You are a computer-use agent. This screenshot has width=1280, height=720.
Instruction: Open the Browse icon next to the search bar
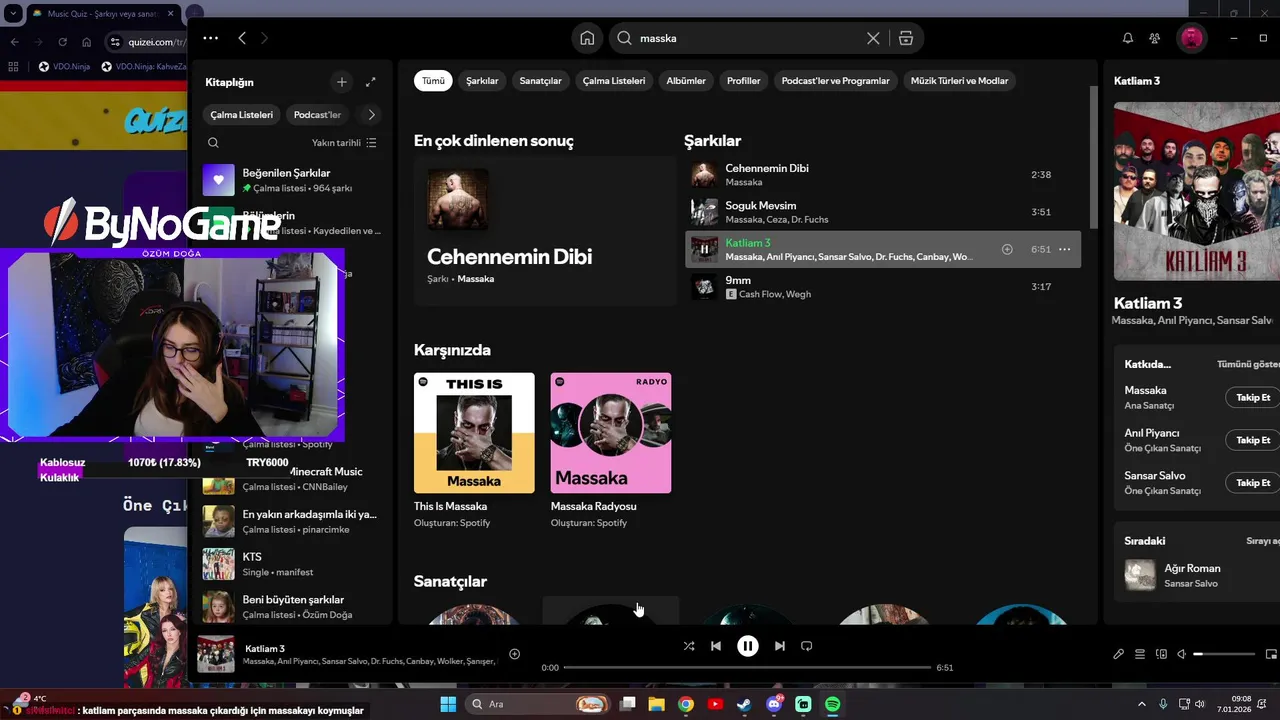point(906,38)
